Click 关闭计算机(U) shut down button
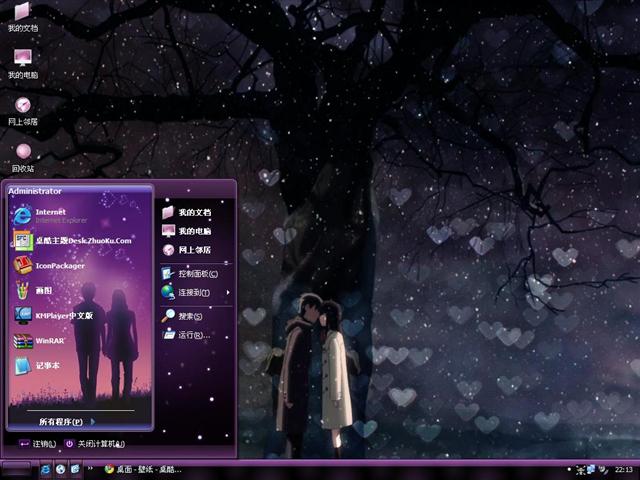The height and width of the screenshot is (480, 640). 95,444
